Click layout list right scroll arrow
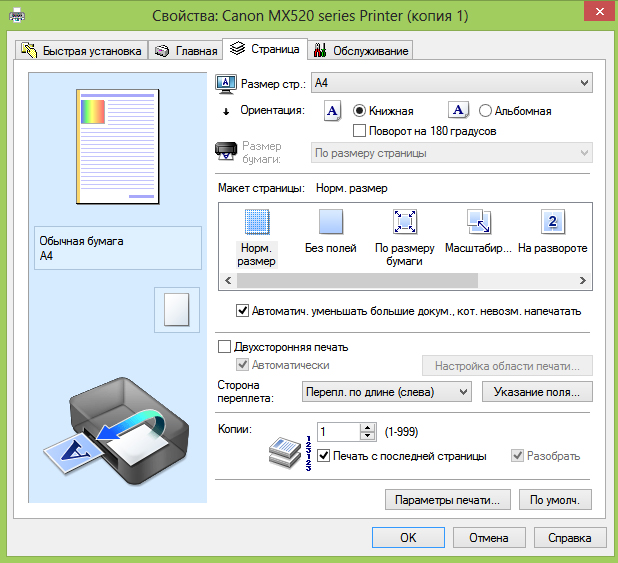The width and height of the screenshot is (618, 563). click(583, 280)
